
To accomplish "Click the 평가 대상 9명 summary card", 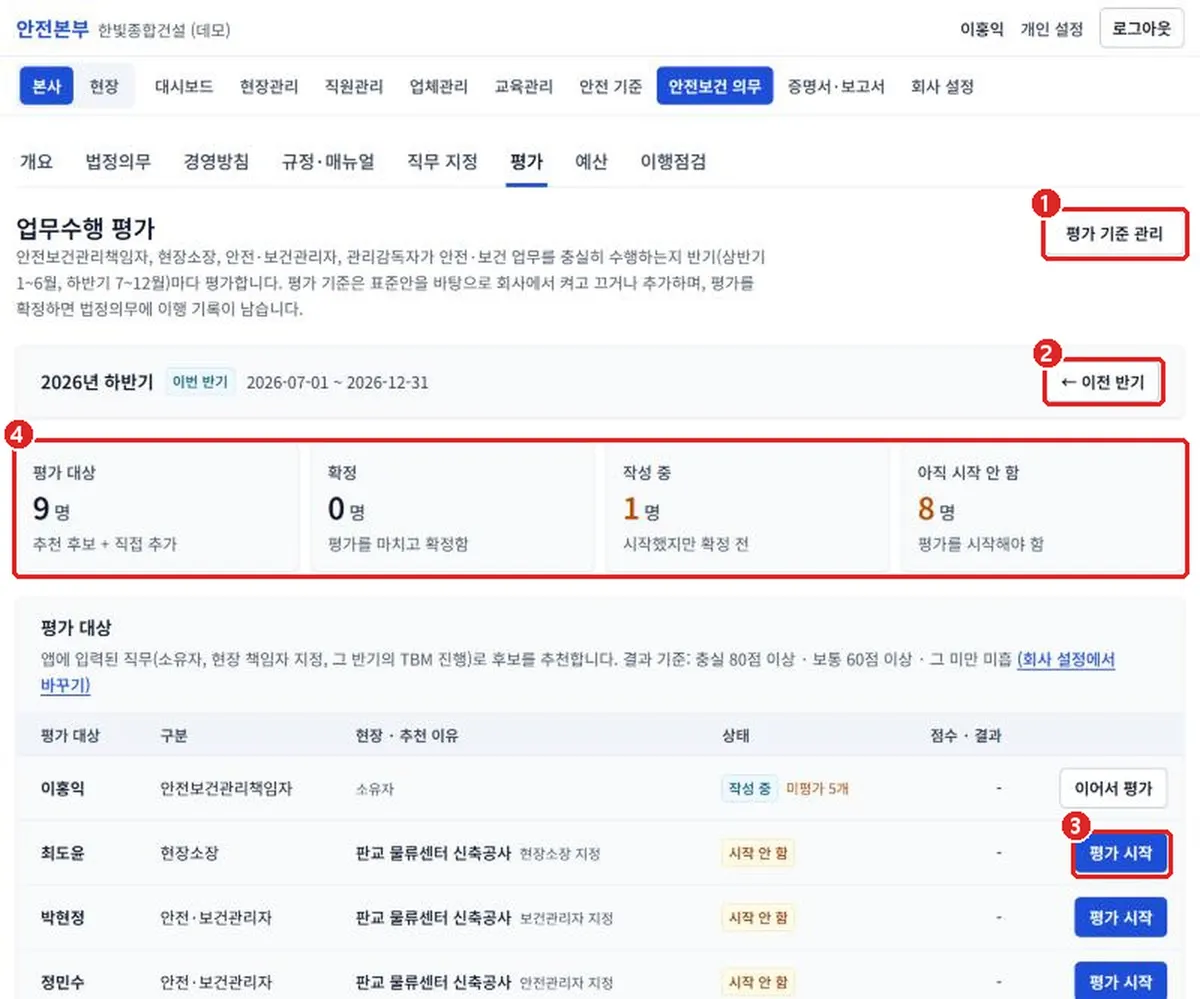I will coord(157,509).
